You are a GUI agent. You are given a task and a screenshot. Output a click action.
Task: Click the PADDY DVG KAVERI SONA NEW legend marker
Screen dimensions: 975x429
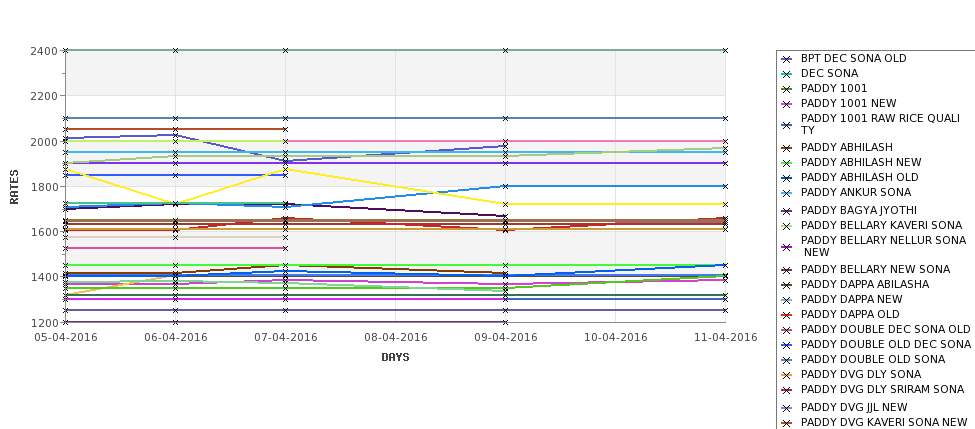click(787, 423)
